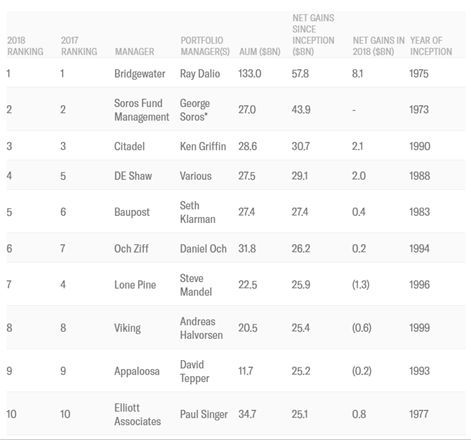This screenshot has height=440, width=471.
Task: Click NET GAINS IN 2018 header
Action: tap(379, 46)
